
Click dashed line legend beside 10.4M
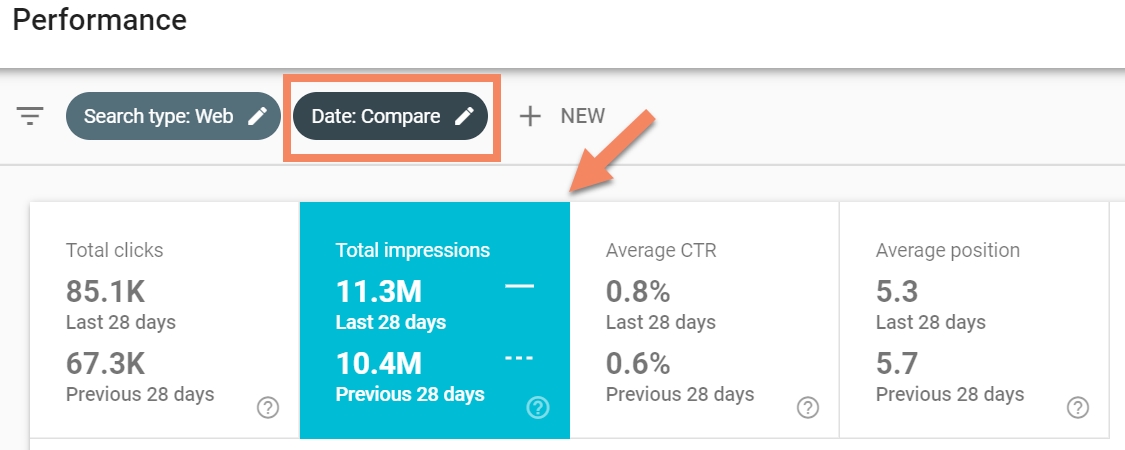pos(520,357)
